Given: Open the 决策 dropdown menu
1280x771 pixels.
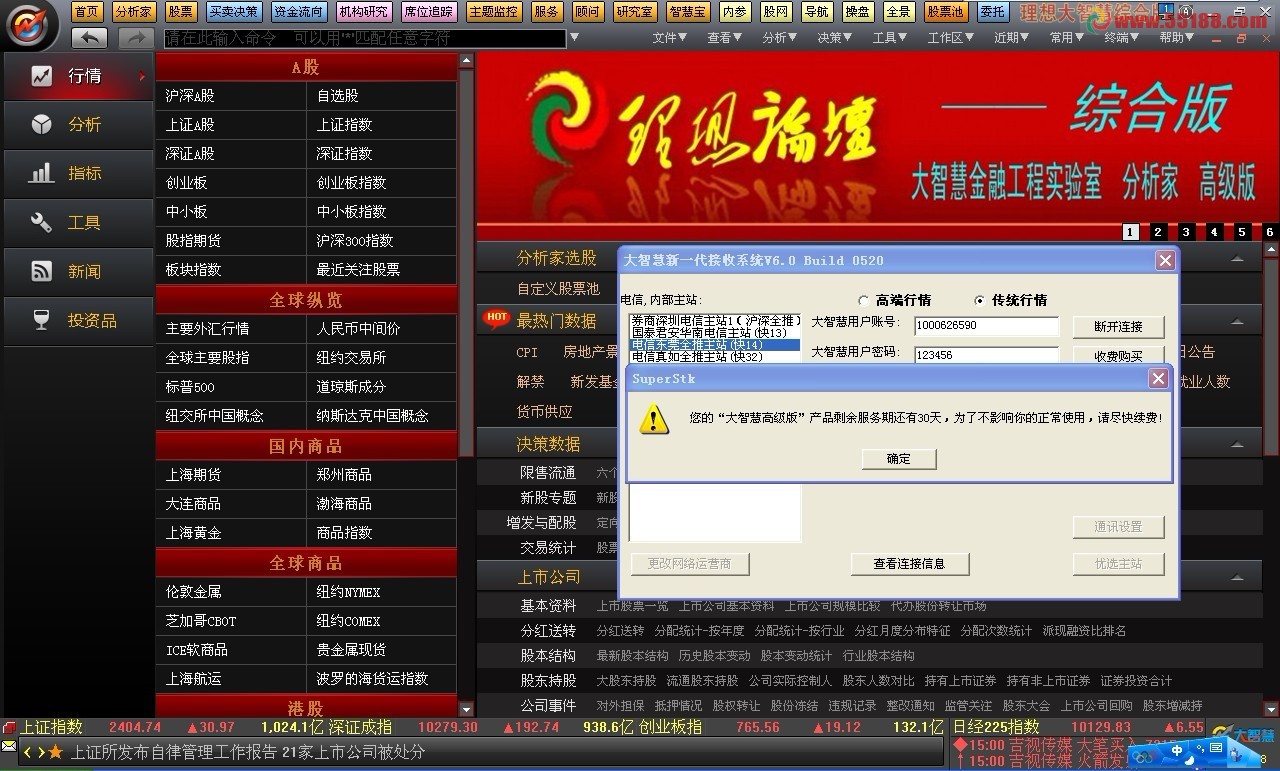Looking at the screenshot, I should coord(834,38).
